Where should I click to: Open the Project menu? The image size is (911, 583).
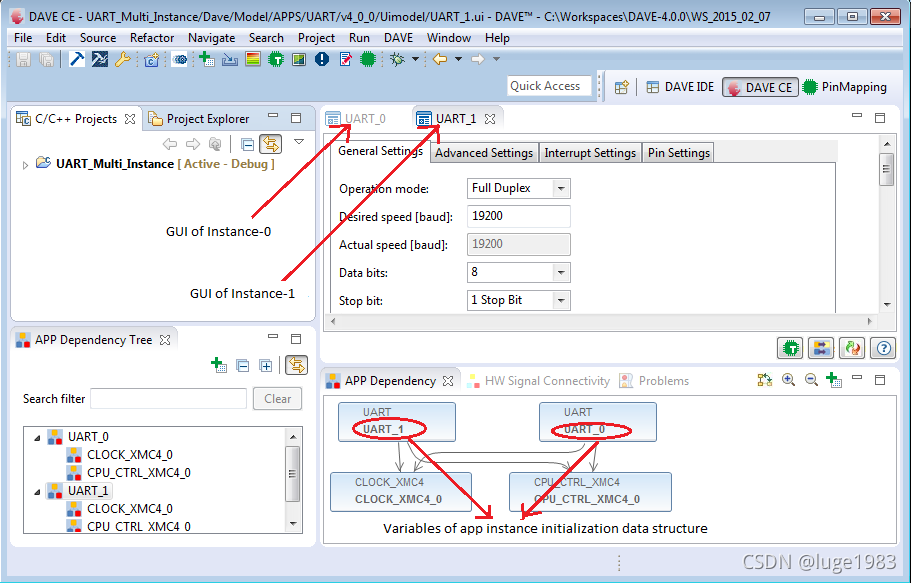316,38
